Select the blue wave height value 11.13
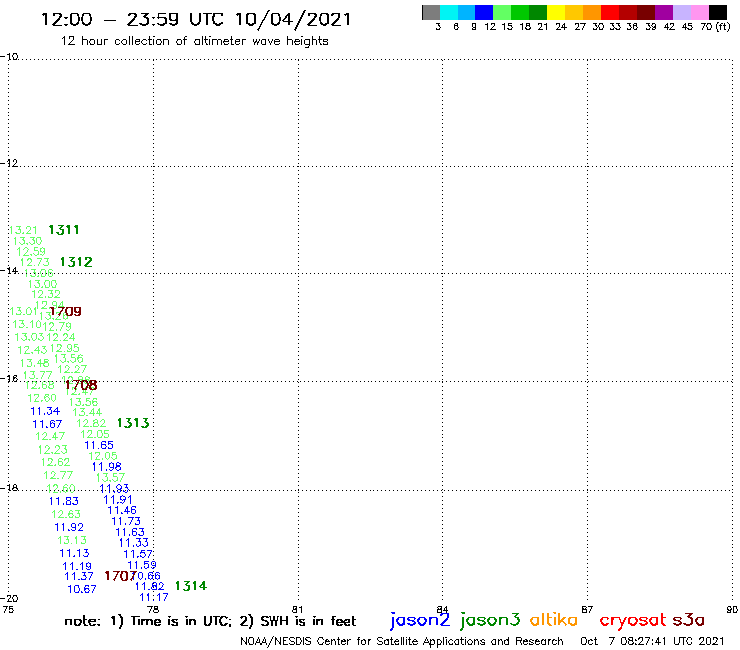 click(74, 553)
